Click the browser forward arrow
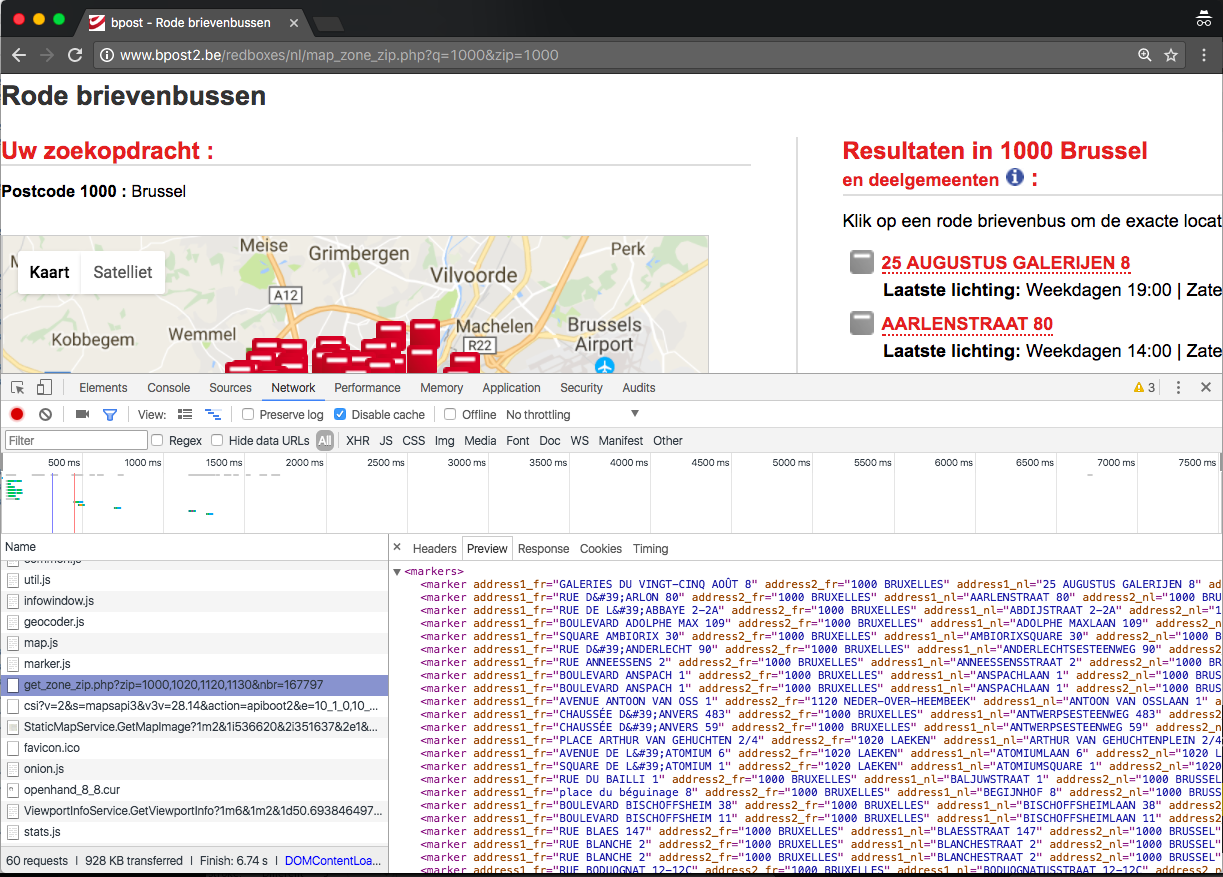Image resolution: width=1223 pixels, height=877 pixels. tap(46, 55)
